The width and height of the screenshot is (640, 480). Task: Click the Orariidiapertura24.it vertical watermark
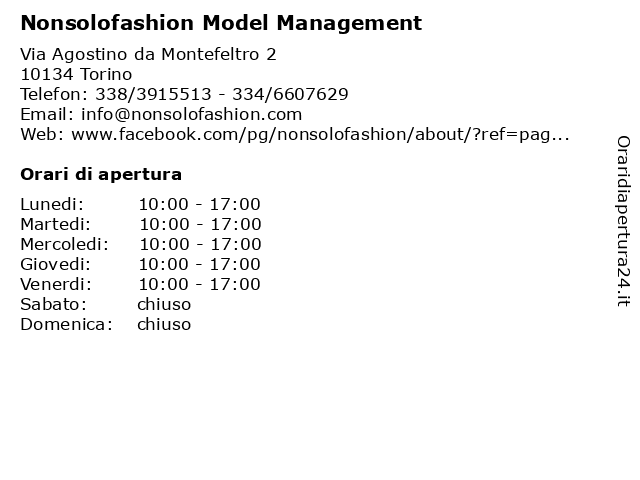click(623, 221)
